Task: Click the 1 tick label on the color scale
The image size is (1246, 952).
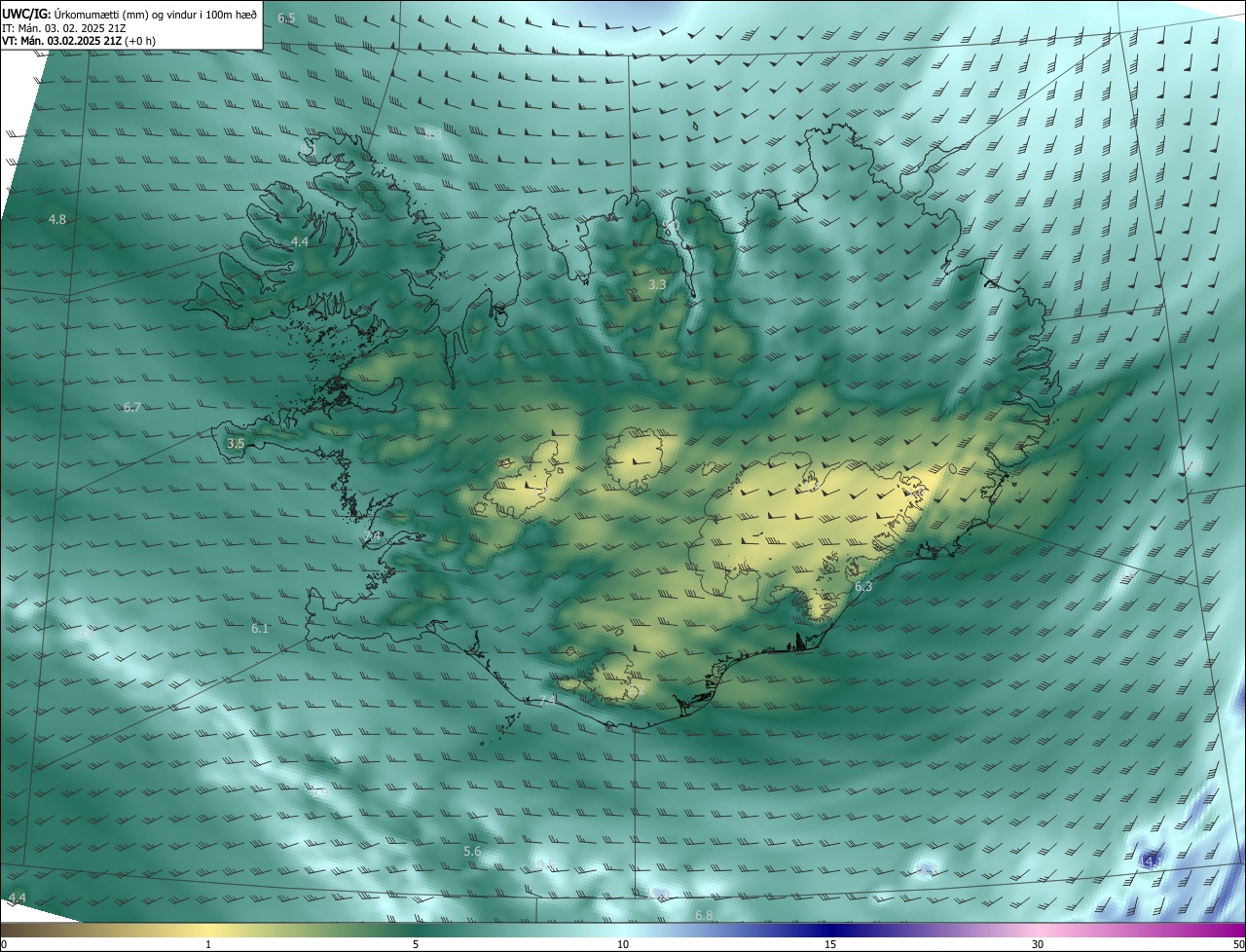Action: [208, 944]
